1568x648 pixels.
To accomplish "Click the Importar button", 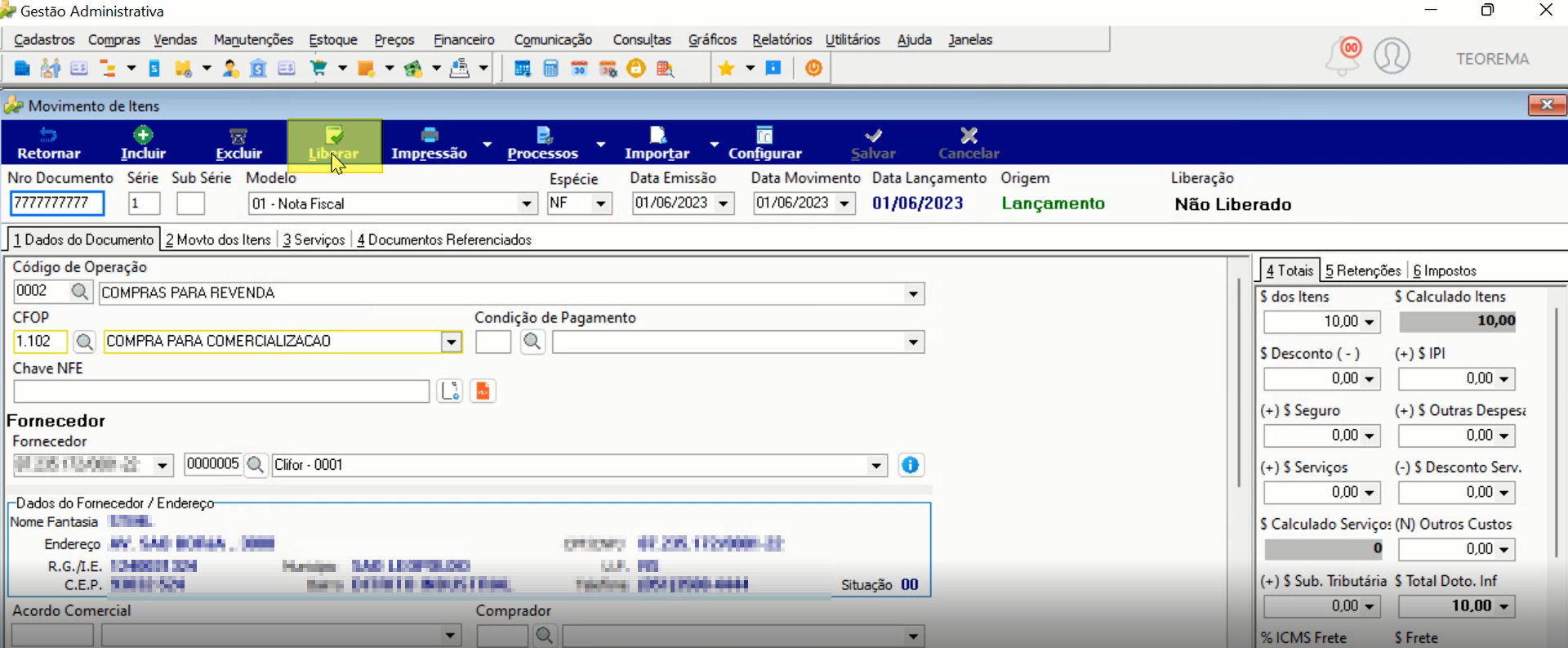I will (657, 144).
